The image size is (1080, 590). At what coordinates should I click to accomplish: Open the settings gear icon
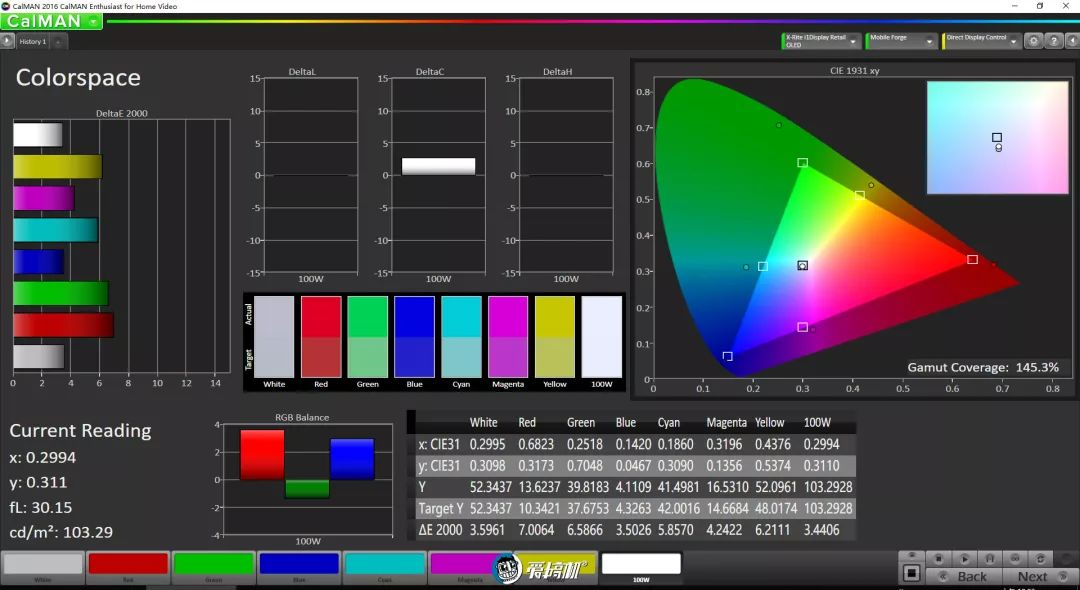[x=1034, y=41]
